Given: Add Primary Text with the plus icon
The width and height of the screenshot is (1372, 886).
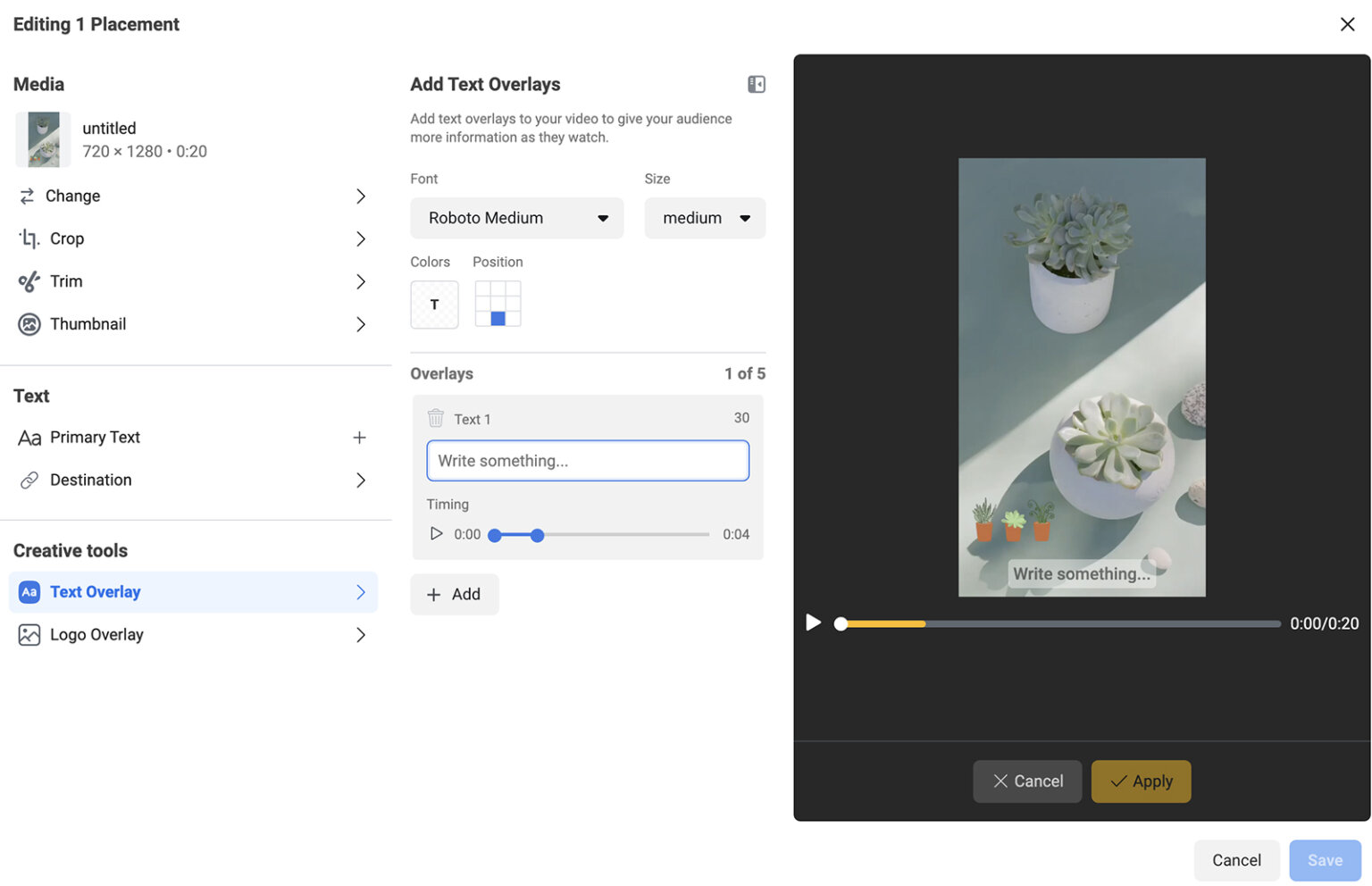Looking at the screenshot, I should 360,437.
